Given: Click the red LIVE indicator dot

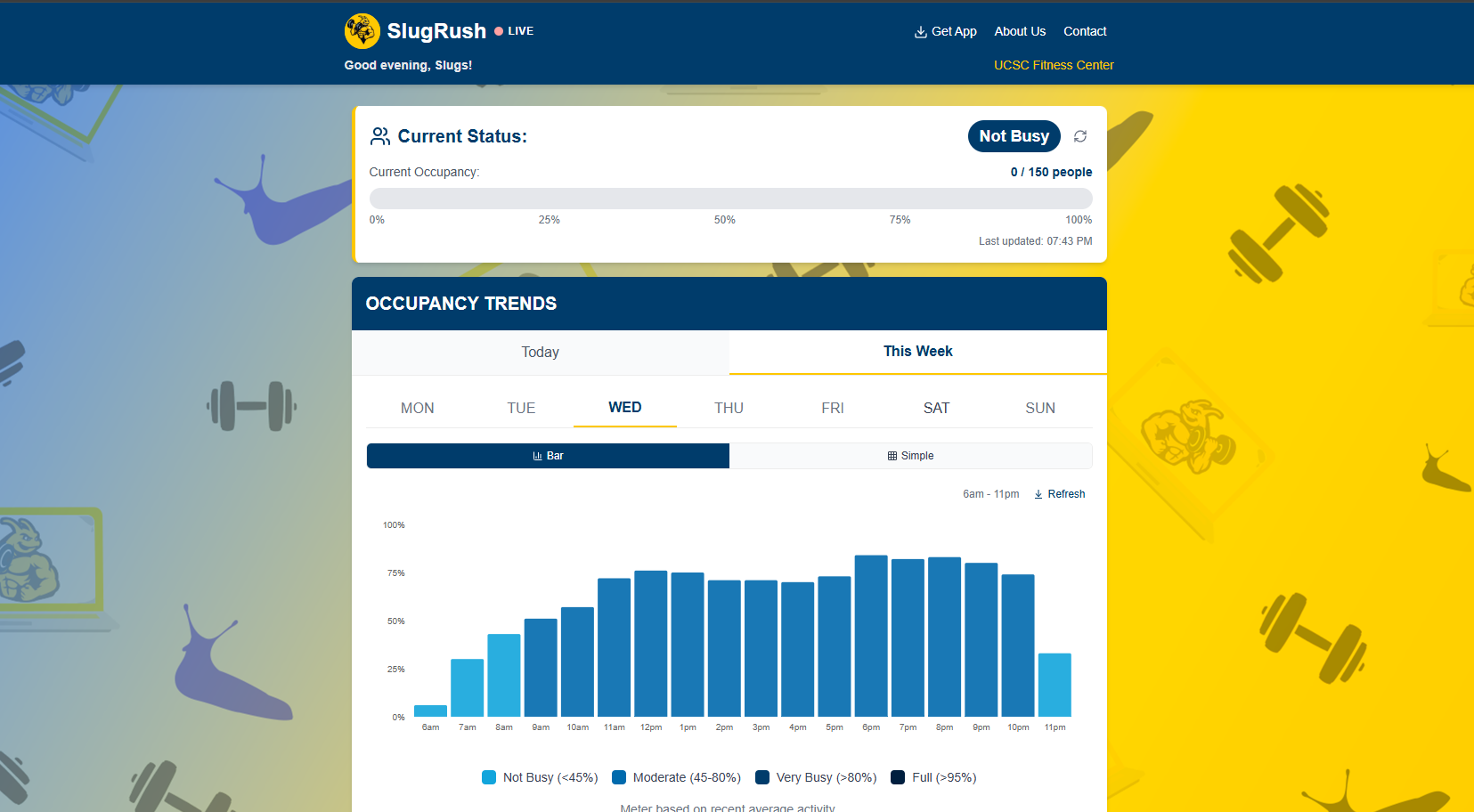Looking at the screenshot, I should (x=499, y=31).
